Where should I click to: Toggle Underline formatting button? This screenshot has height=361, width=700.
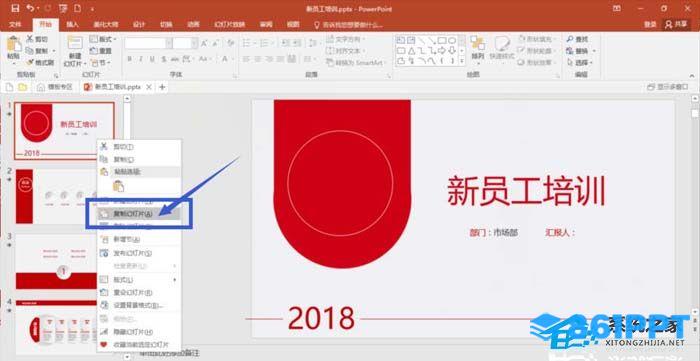(152, 59)
